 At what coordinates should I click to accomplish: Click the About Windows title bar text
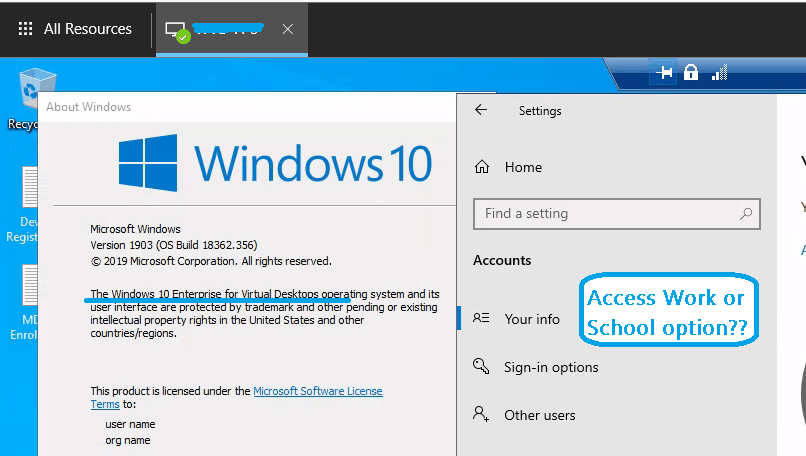(x=88, y=107)
